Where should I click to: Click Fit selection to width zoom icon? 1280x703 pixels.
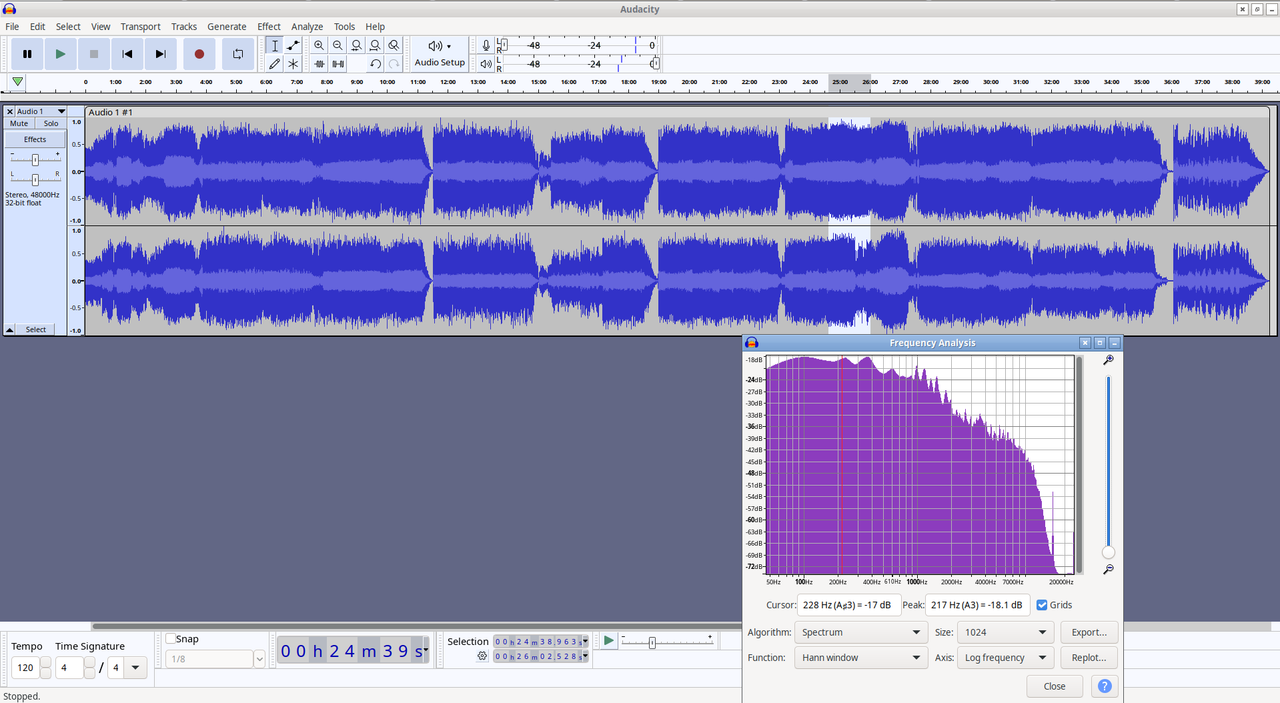point(356,46)
